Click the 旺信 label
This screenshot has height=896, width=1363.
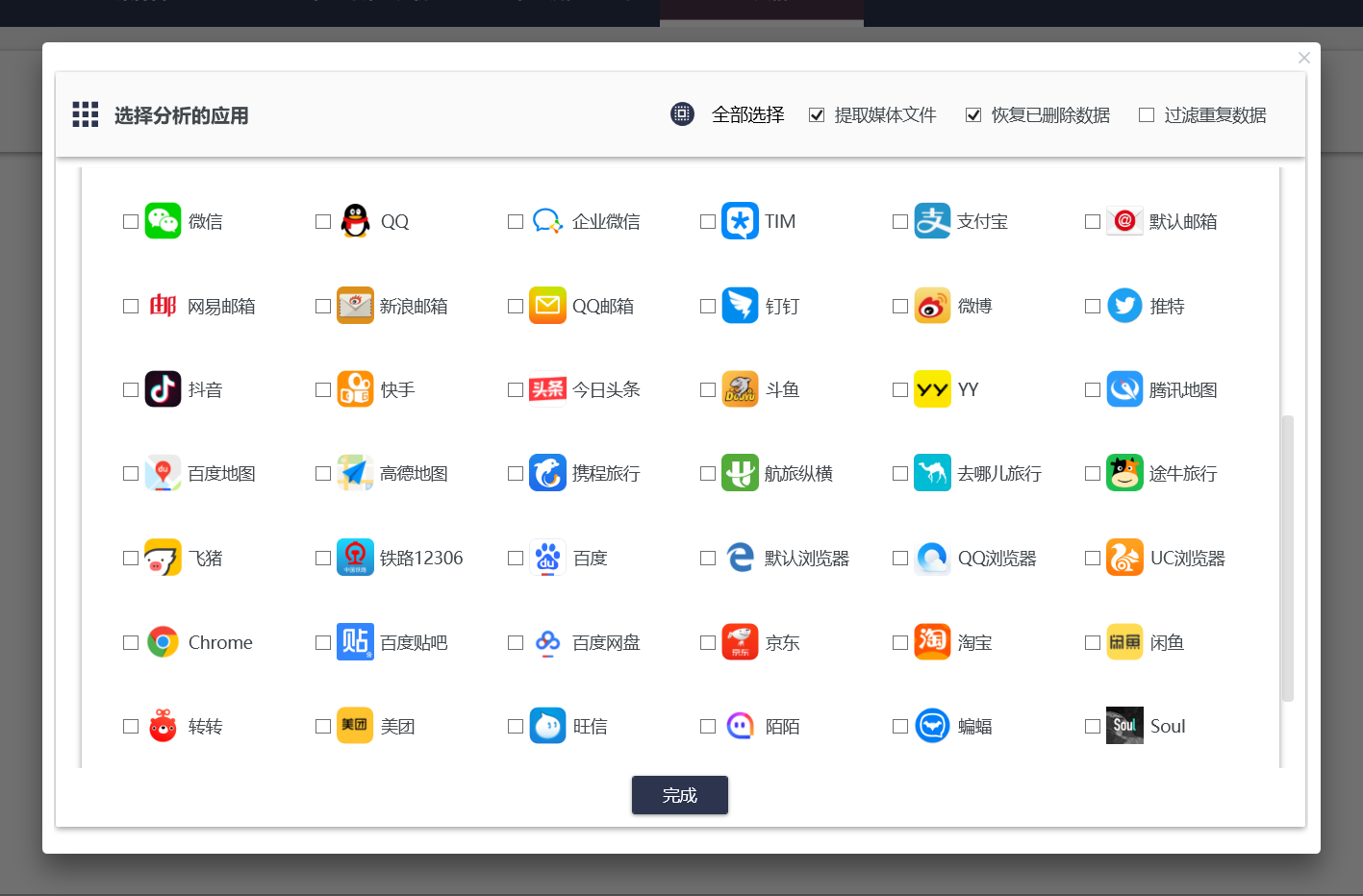[591, 726]
